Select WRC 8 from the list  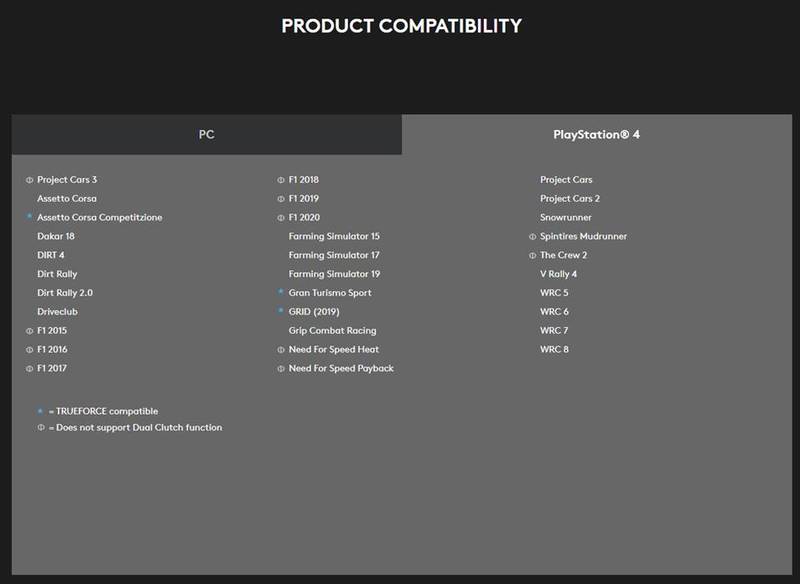554,349
